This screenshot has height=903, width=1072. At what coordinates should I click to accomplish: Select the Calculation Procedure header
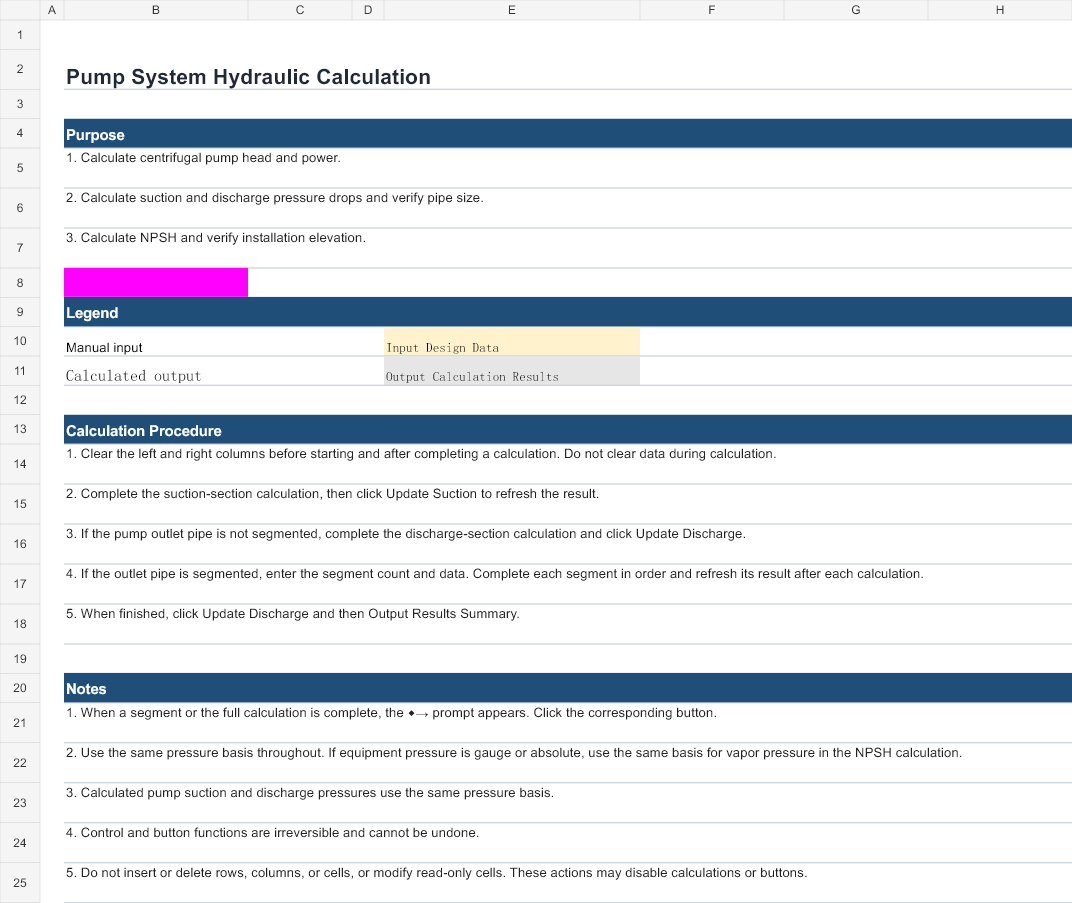tap(568, 429)
